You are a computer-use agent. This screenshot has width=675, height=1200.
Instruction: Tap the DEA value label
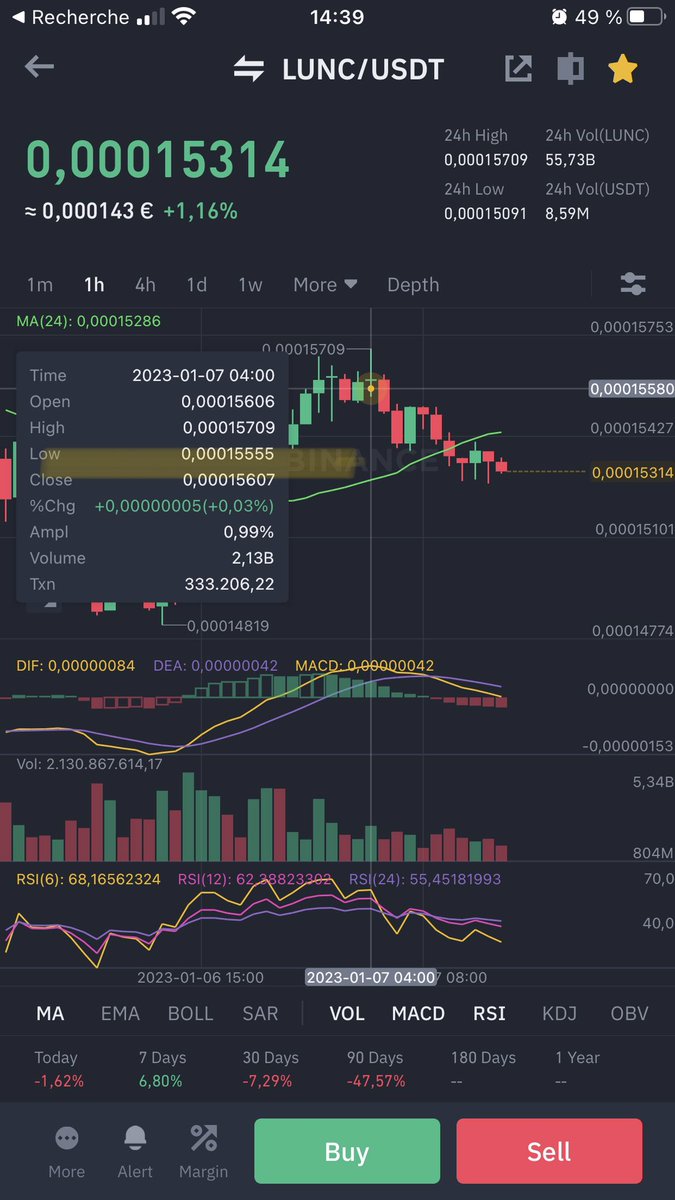click(x=215, y=665)
